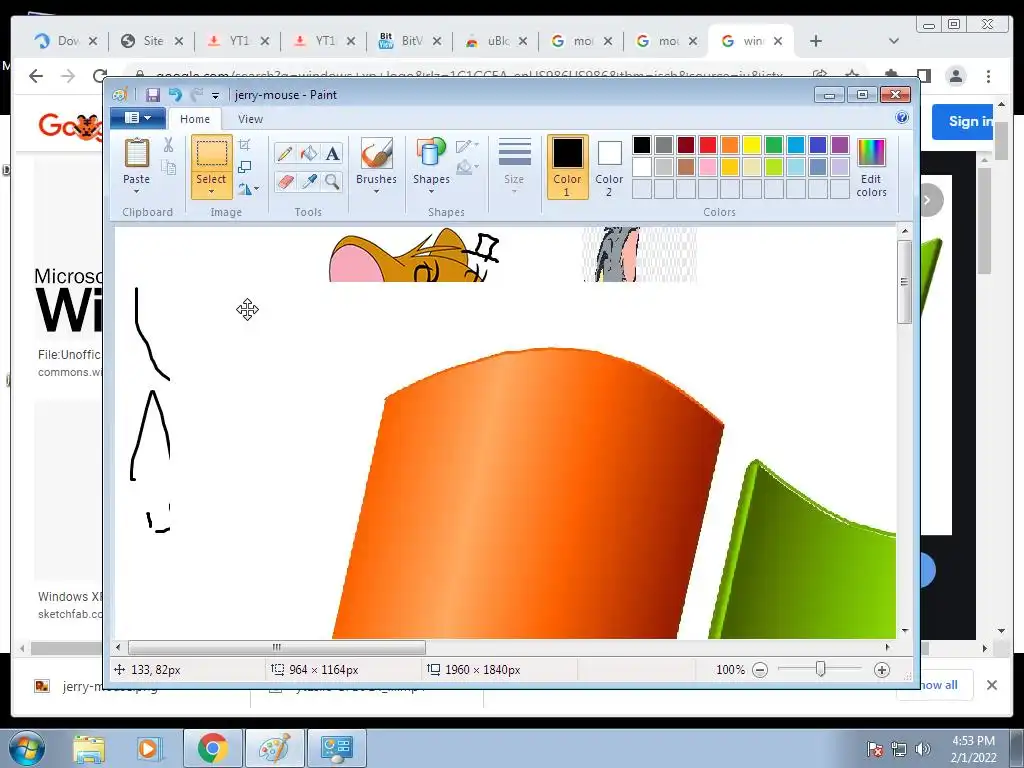Switch to the Home ribbon tab
Image resolution: width=1024 pixels, height=768 pixels.
[195, 119]
